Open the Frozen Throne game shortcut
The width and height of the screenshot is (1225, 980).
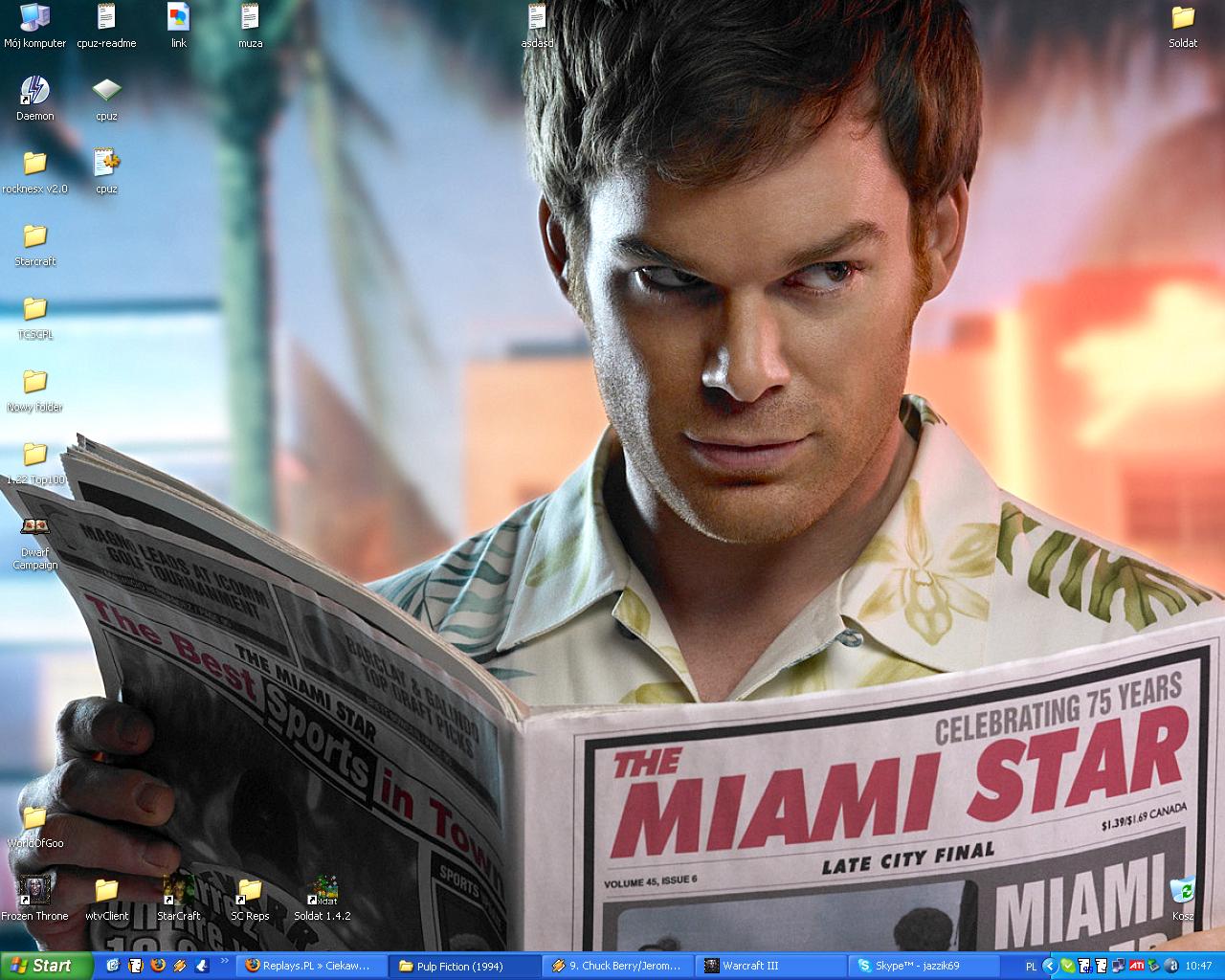point(35,889)
